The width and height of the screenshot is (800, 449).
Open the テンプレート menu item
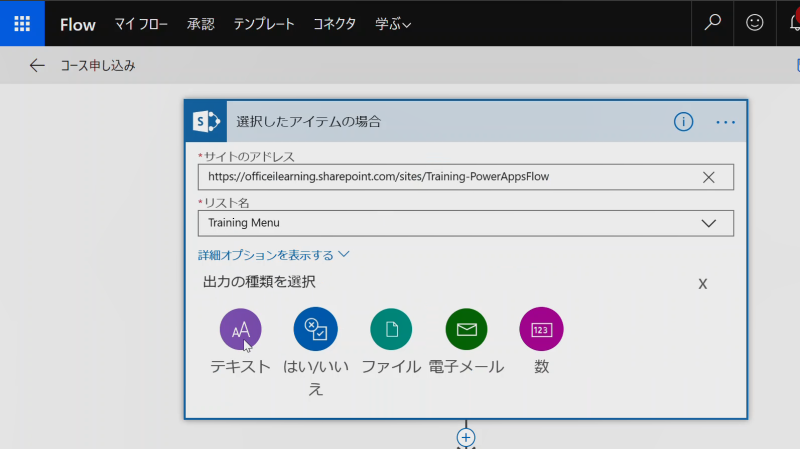(264, 24)
